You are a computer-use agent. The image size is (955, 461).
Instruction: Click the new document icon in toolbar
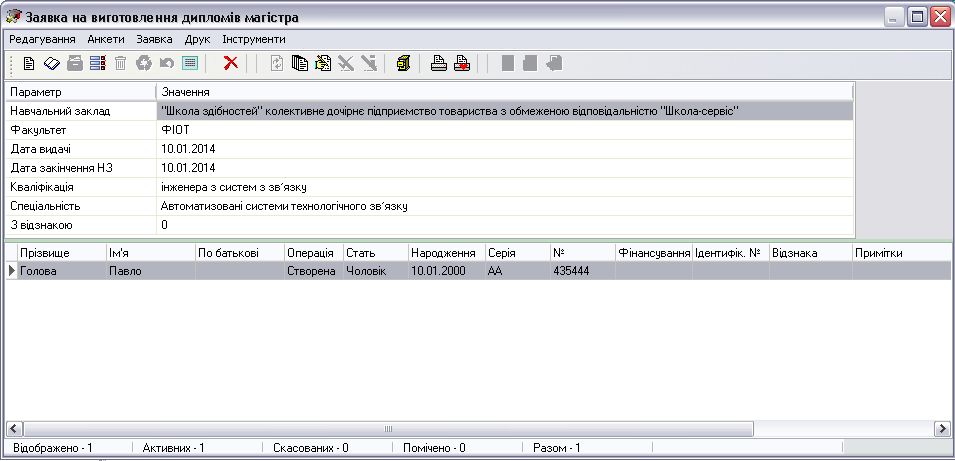pyautogui.click(x=29, y=63)
